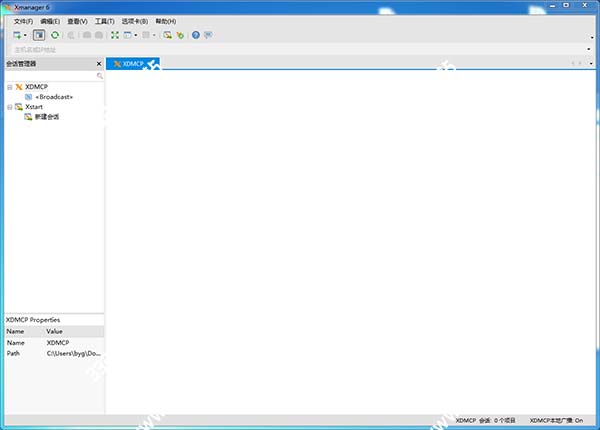Click the search magnifier in Session Manager
The width and height of the screenshot is (600, 430).
tap(99, 76)
